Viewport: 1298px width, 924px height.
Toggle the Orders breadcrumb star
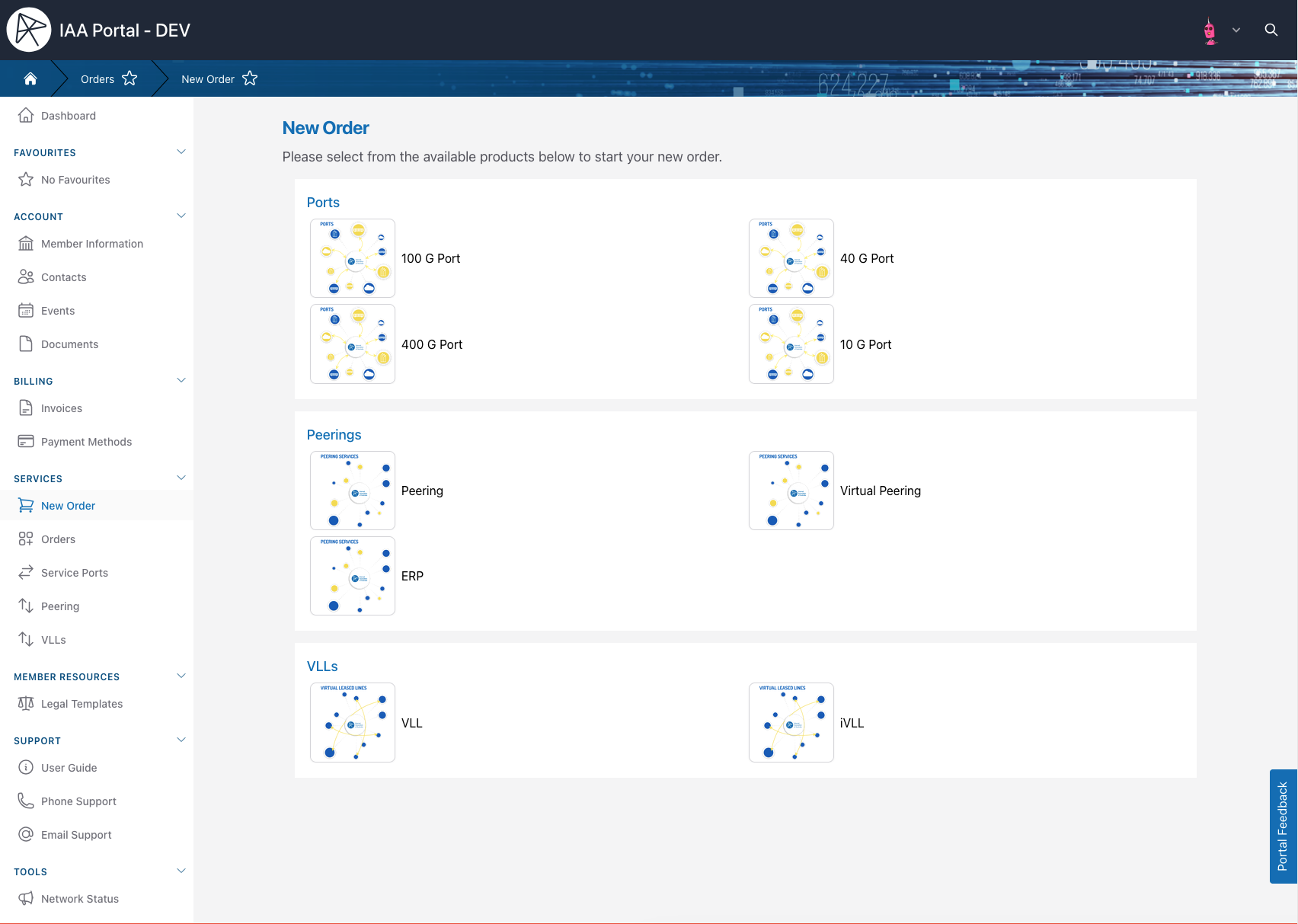pyautogui.click(x=129, y=78)
